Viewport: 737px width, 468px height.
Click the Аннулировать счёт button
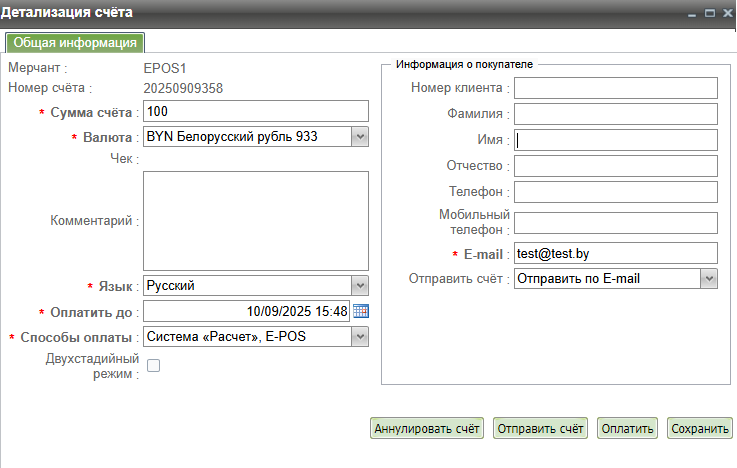tap(427, 429)
